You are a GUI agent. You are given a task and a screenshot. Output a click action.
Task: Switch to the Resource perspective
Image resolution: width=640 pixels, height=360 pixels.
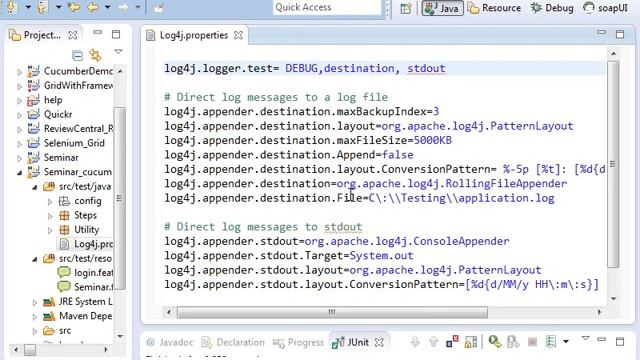(x=494, y=8)
